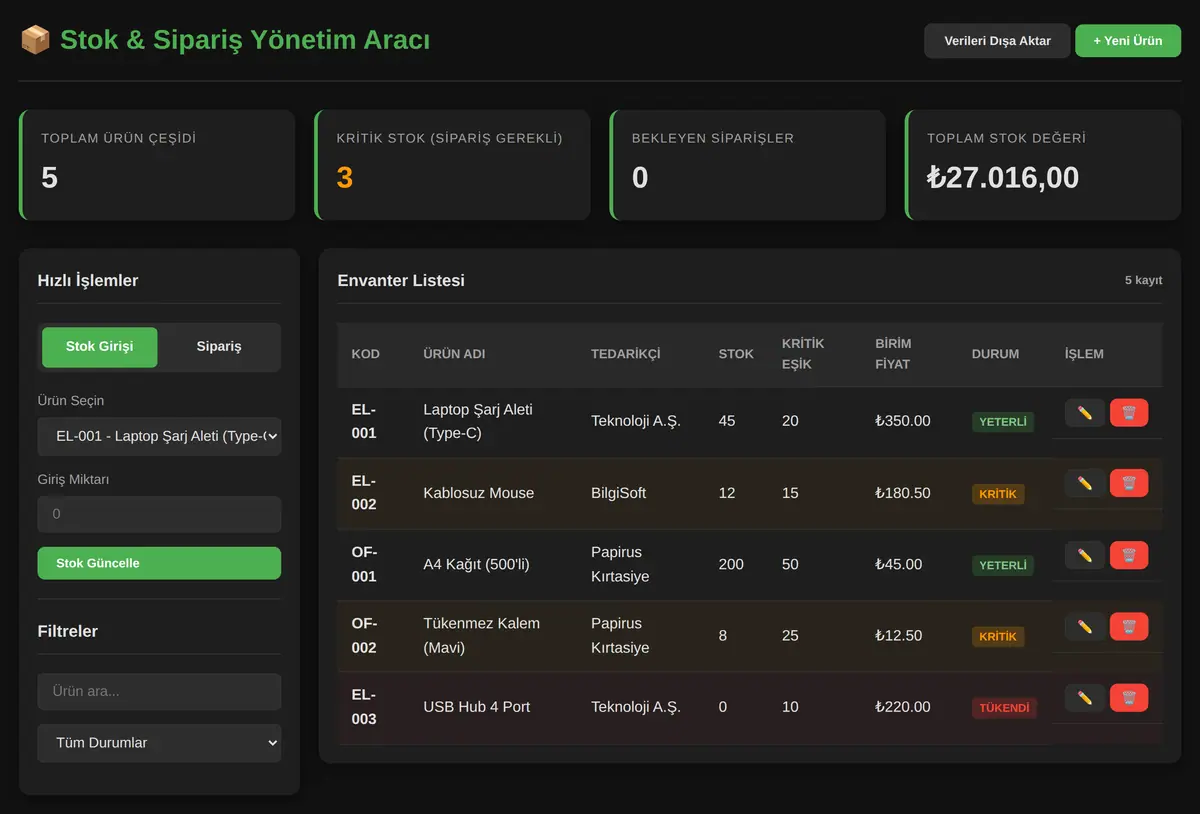
Task: Add a product with + Yeni Ürün
Action: coord(1128,41)
